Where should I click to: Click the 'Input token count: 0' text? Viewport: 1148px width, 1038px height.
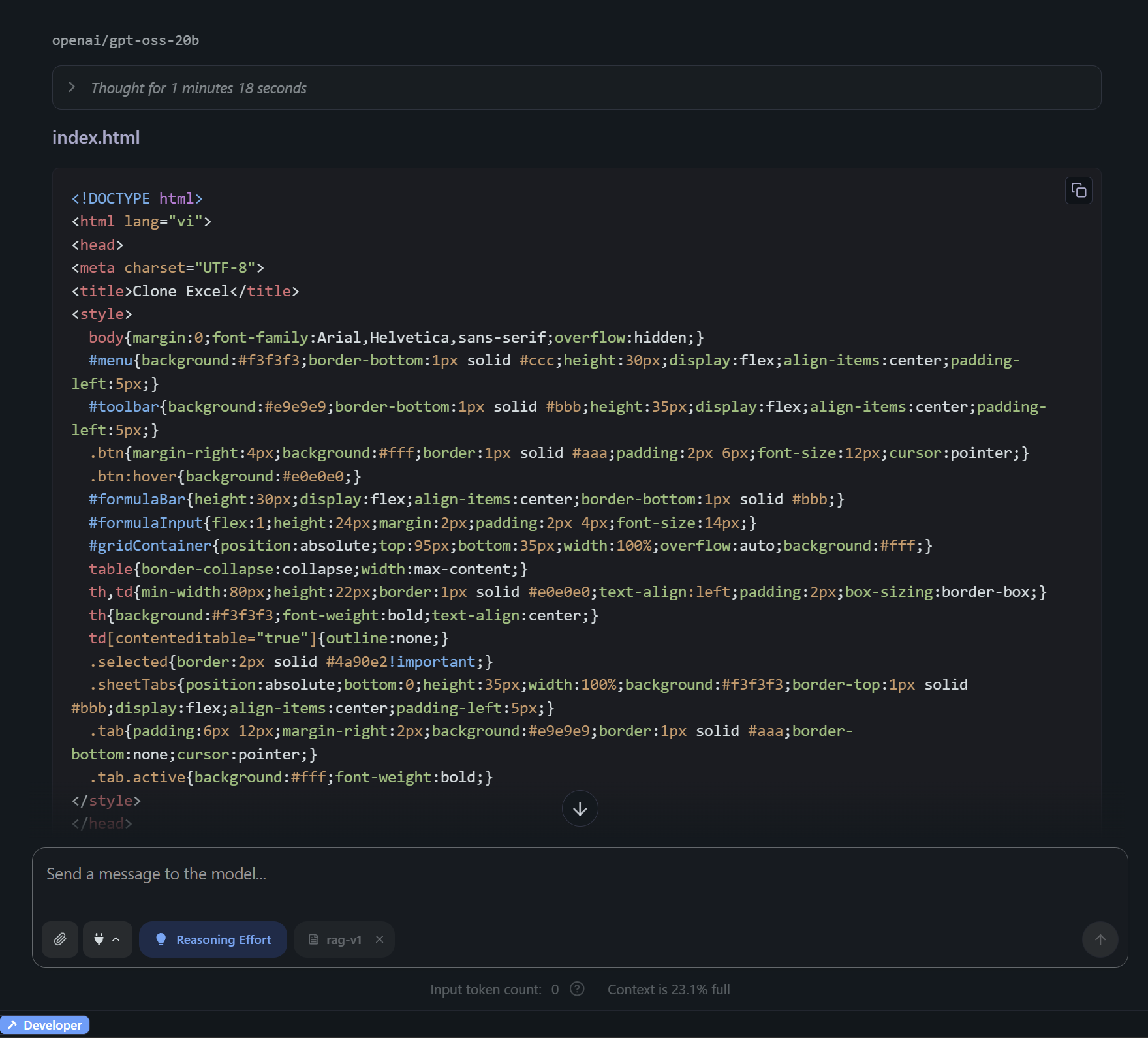pos(494,989)
